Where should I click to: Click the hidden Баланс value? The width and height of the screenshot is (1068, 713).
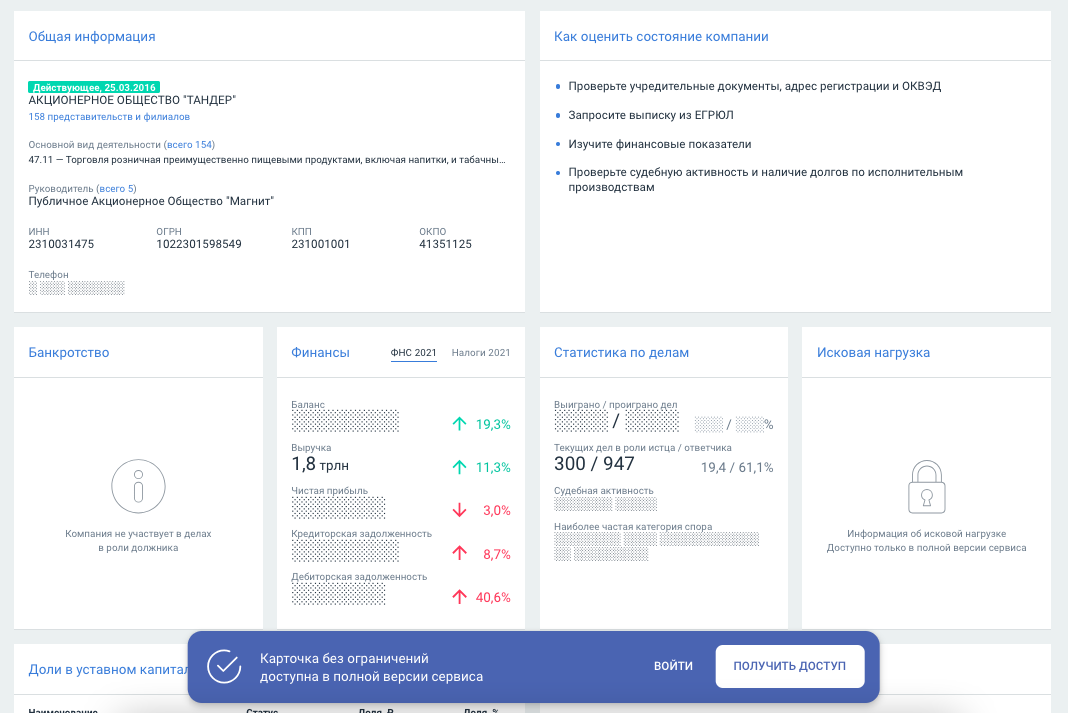[x=345, y=421]
